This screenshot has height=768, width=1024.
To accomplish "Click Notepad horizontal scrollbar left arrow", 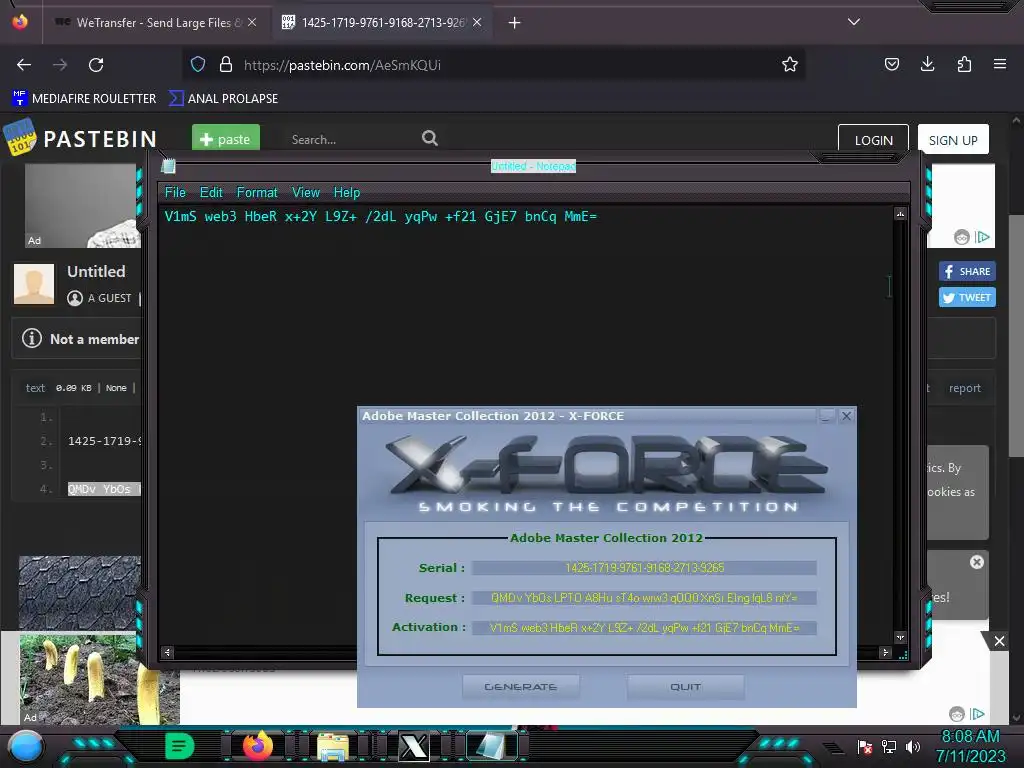I will [167, 652].
